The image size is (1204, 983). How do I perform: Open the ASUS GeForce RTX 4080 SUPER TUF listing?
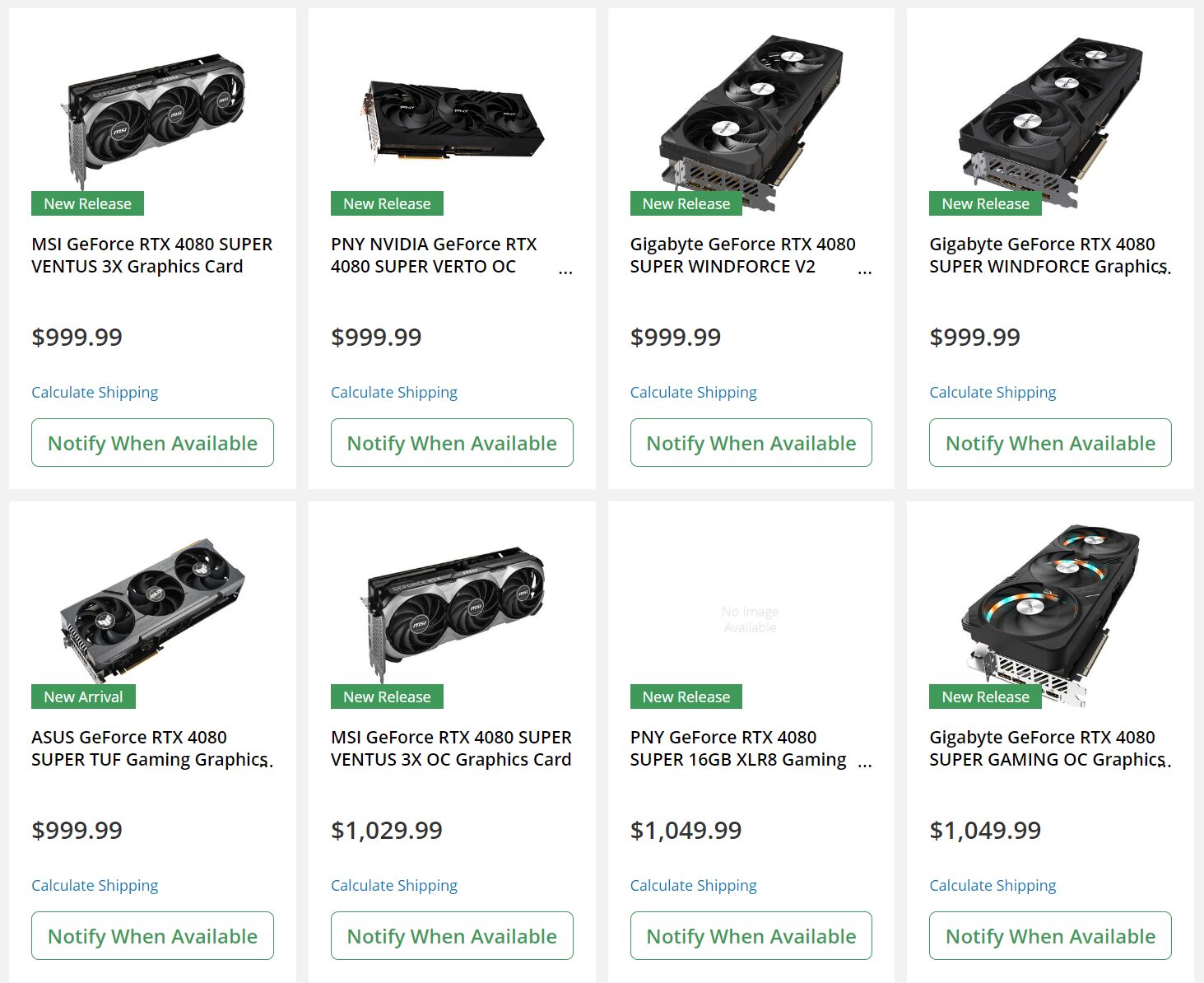(x=152, y=748)
